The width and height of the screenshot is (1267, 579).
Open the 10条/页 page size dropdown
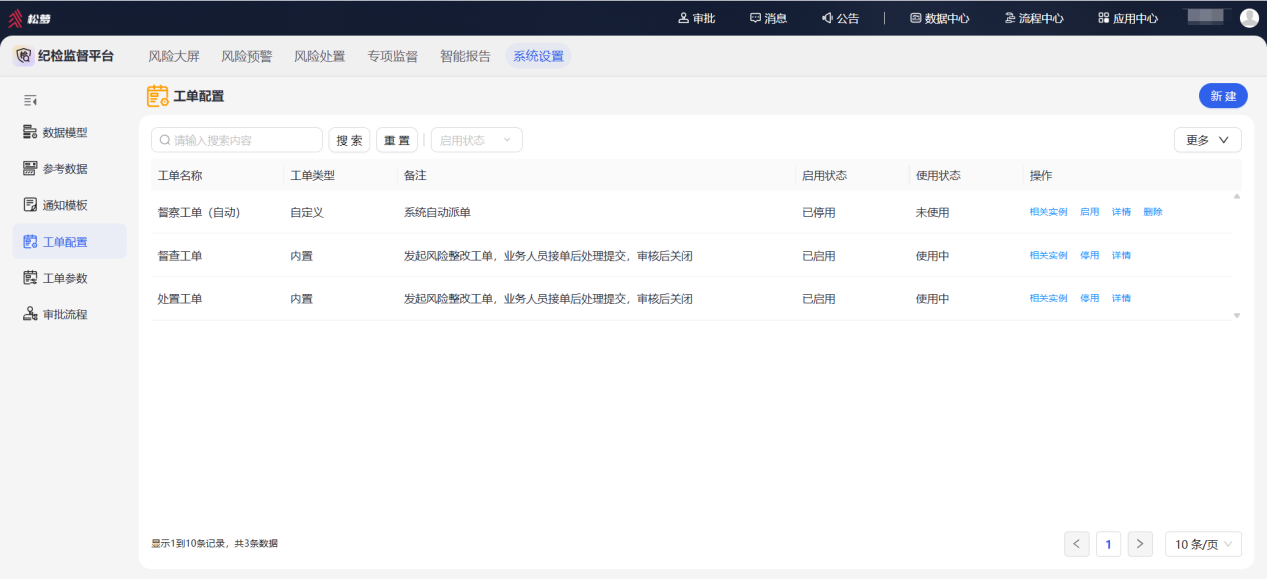click(x=1203, y=544)
